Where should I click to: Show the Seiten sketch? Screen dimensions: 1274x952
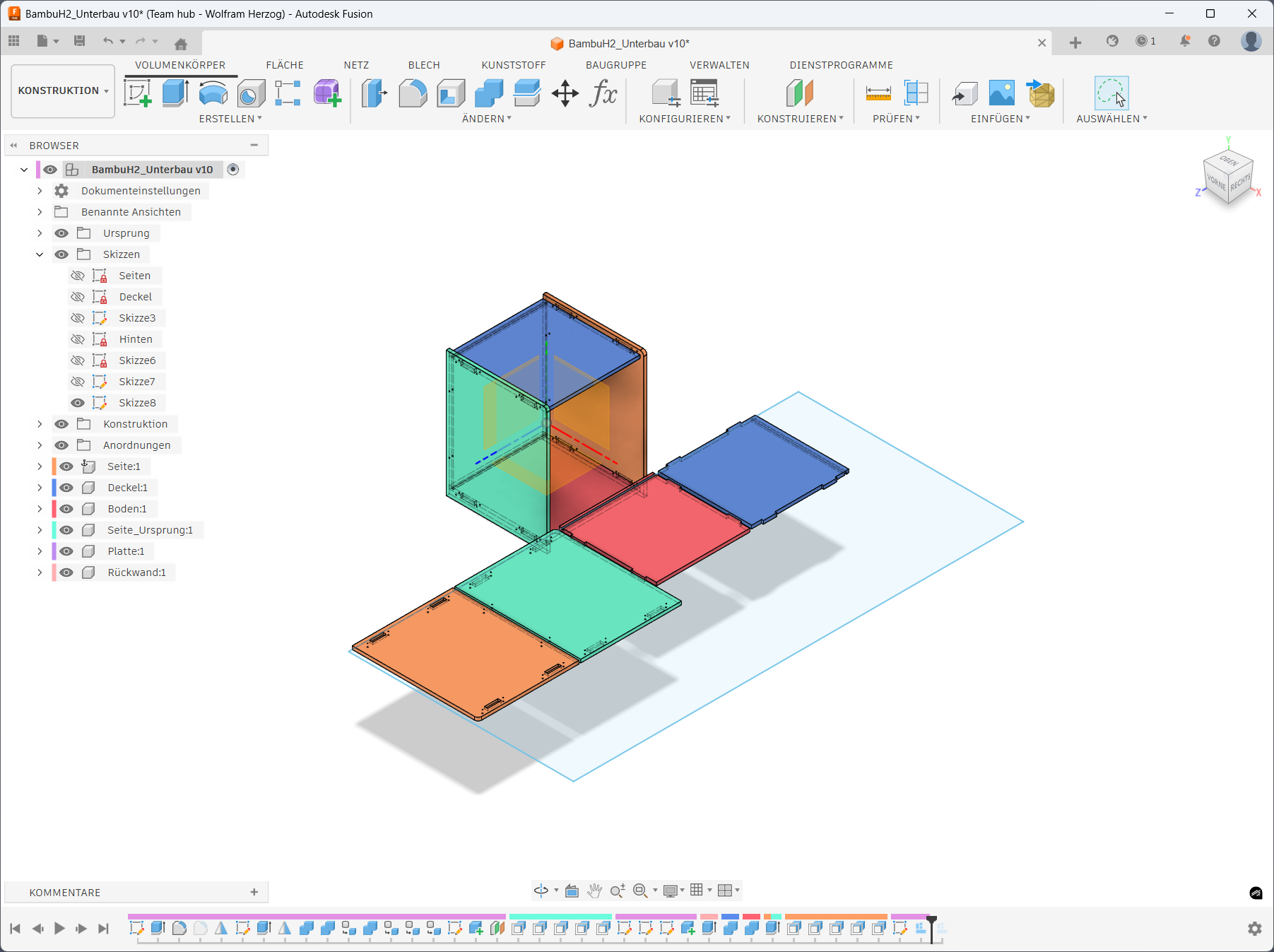[78, 276]
